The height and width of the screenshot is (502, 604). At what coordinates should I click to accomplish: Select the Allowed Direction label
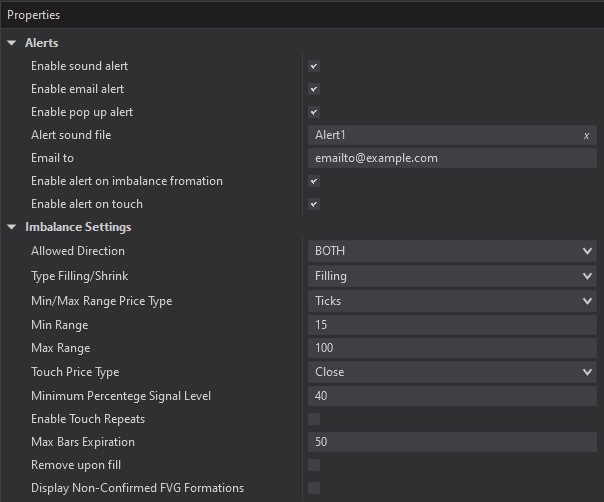click(x=78, y=251)
